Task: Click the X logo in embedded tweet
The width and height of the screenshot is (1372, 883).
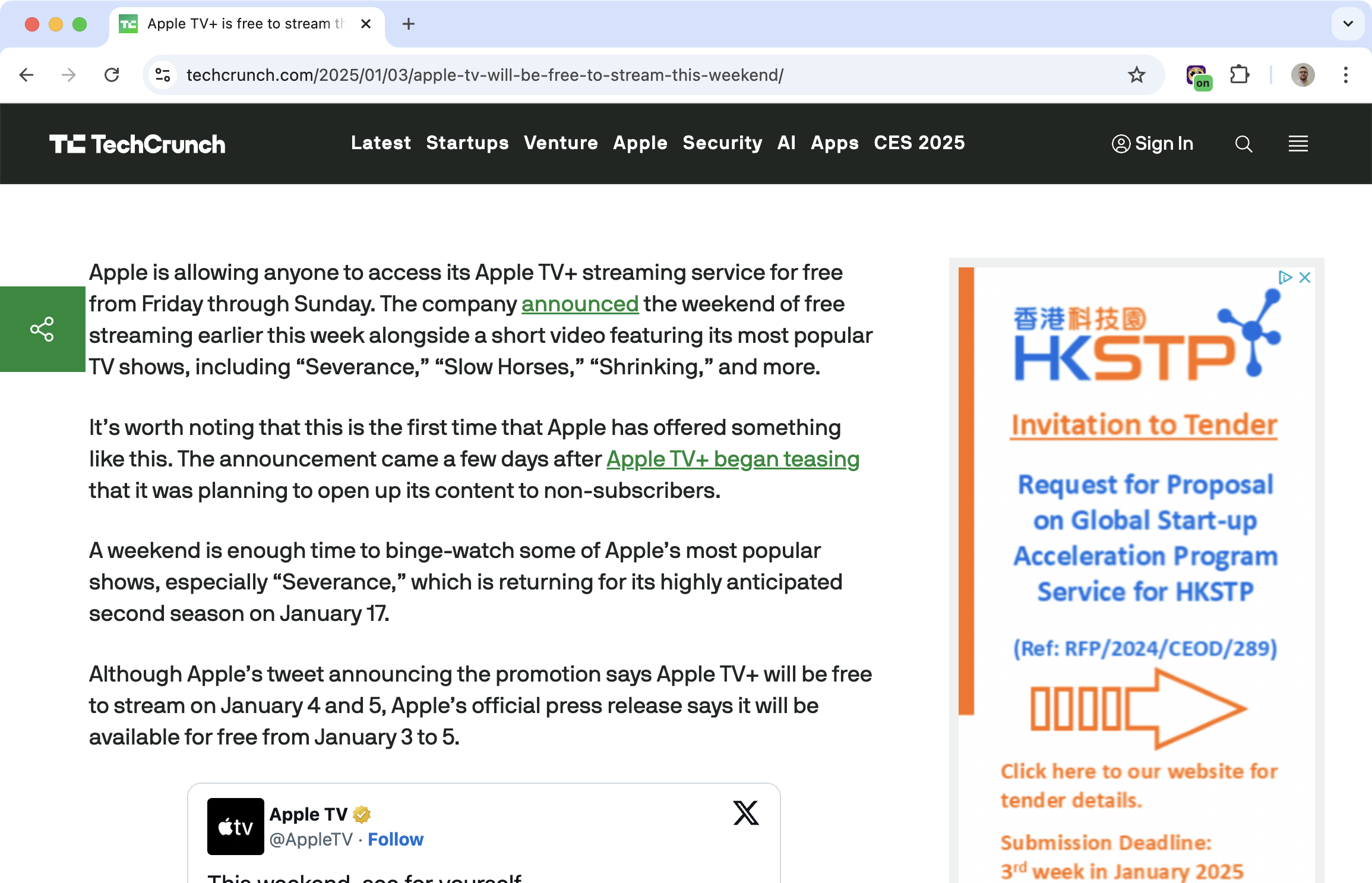Action: [745, 813]
